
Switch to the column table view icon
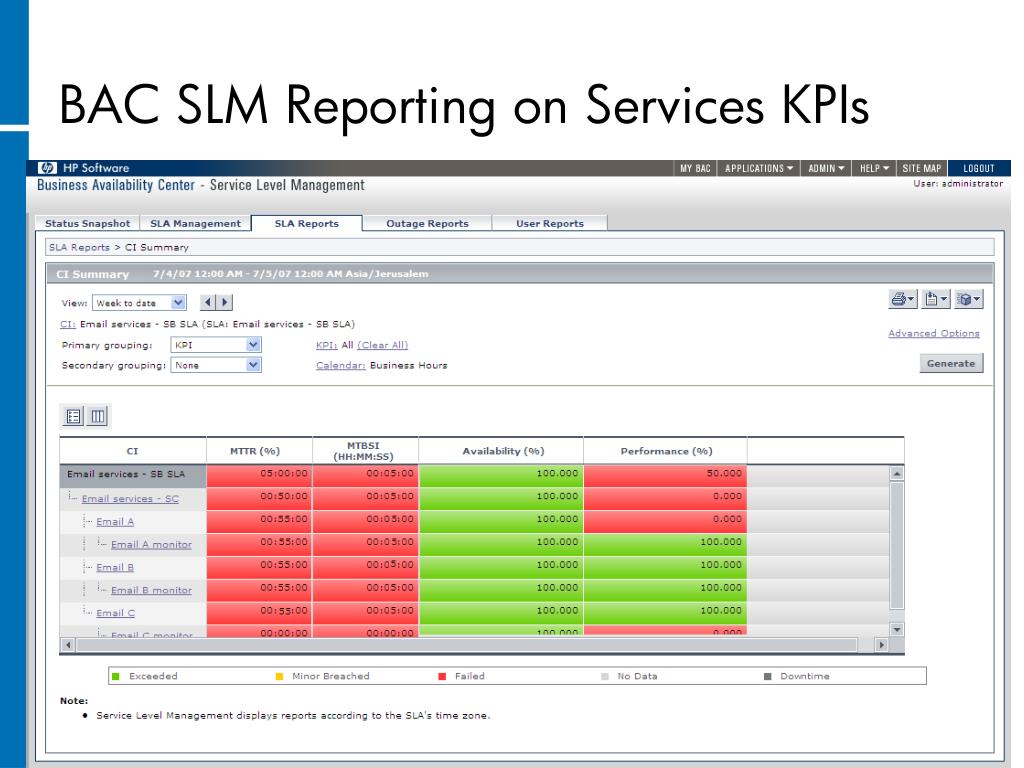pyautogui.click(x=97, y=416)
